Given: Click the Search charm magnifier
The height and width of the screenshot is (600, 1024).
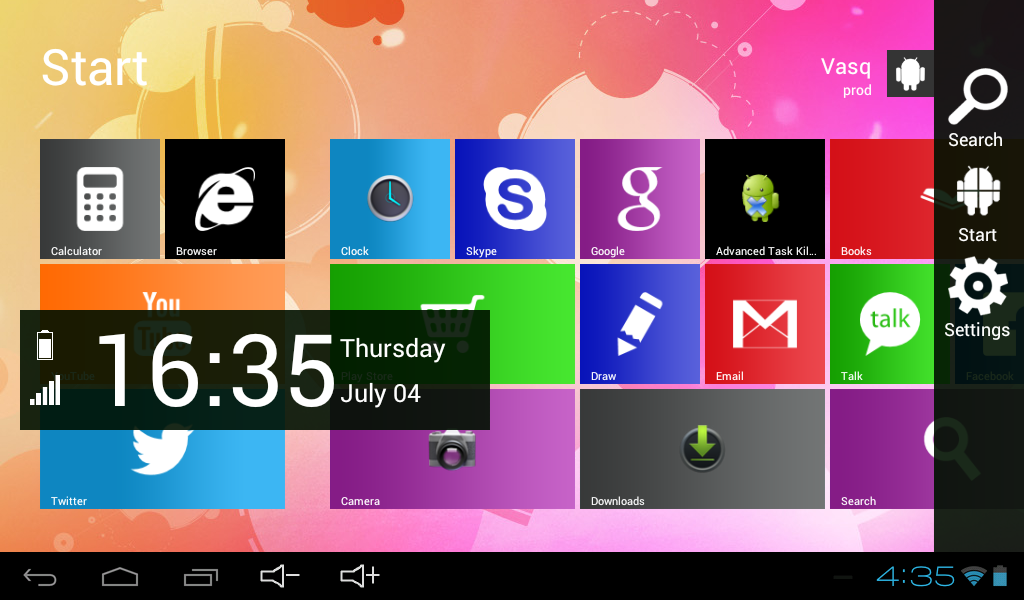Looking at the screenshot, I should (978, 97).
